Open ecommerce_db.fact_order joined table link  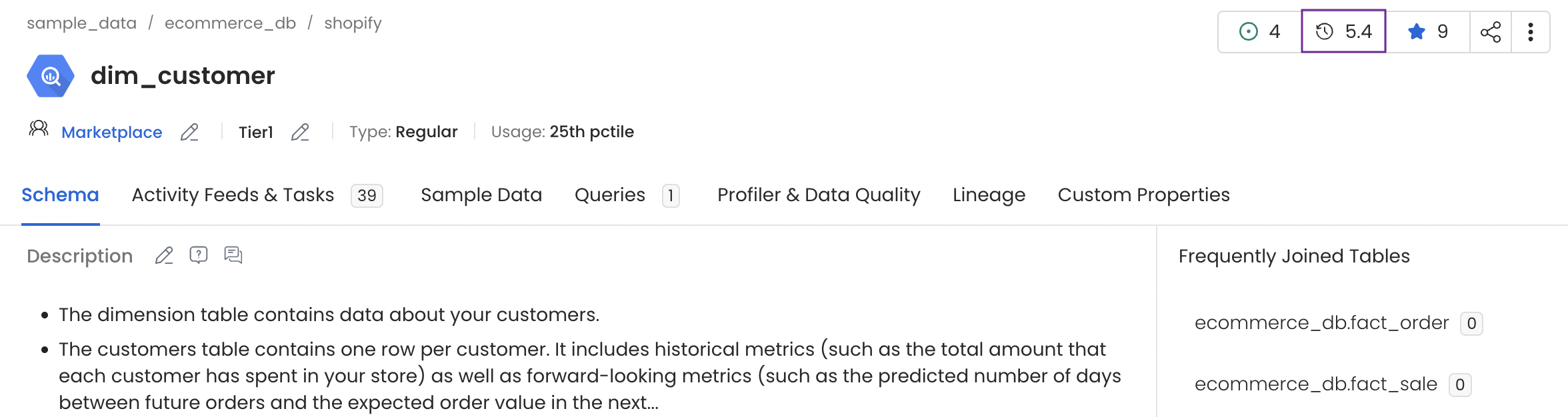[x=1321, y=323]
